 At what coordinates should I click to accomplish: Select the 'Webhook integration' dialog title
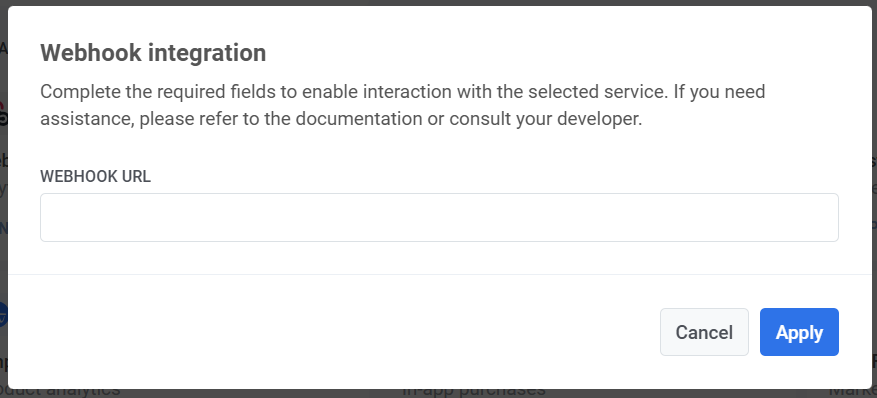pos(153,53)
